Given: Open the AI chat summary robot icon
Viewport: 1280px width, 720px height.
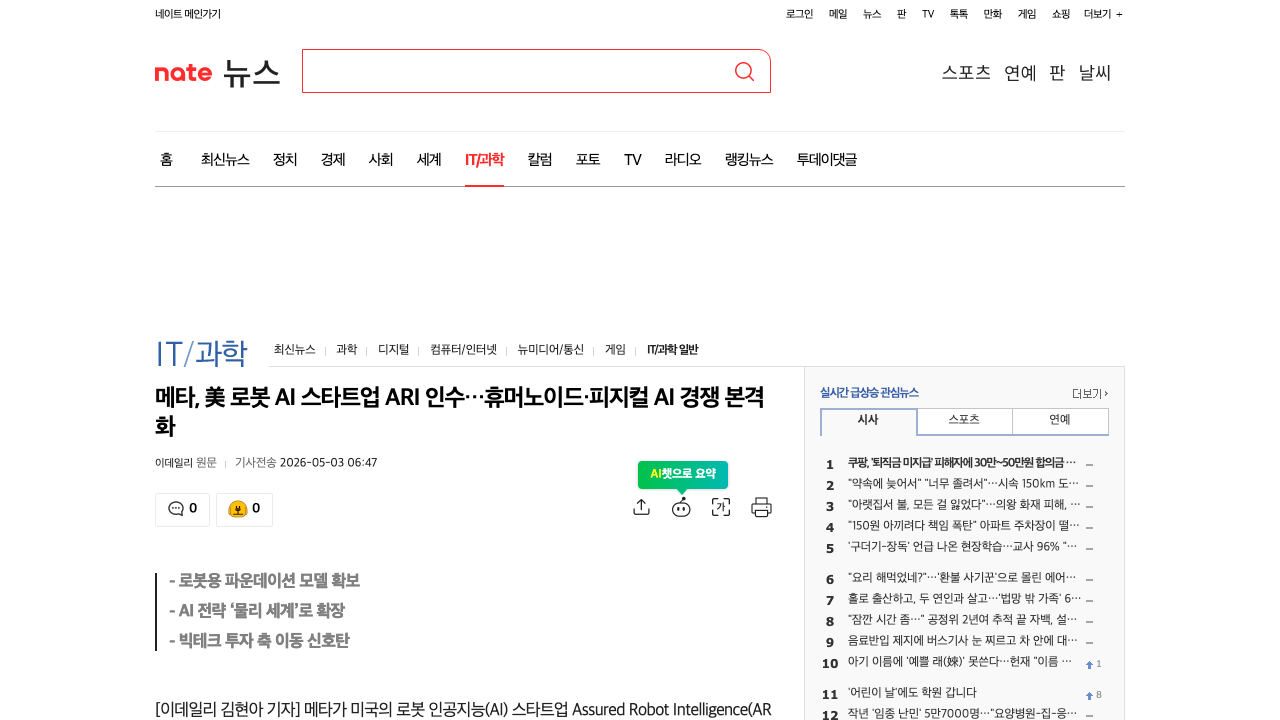Looking at the screenshot, I should (681, 507).
